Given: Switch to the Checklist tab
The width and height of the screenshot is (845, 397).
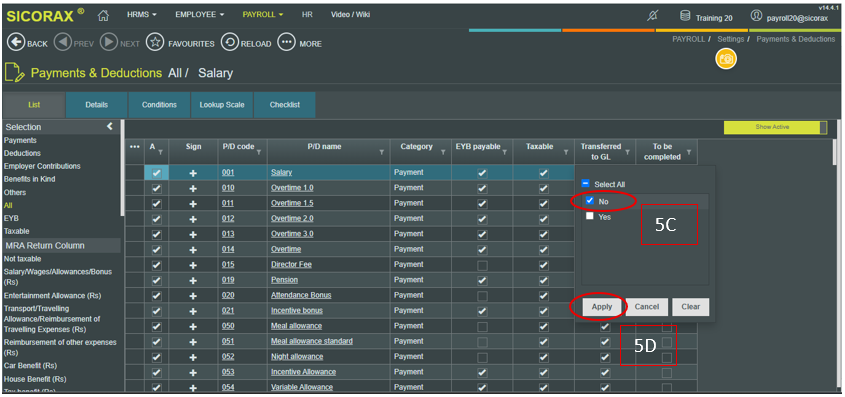Looking at the screenshot, I should (x=285, y=105).
